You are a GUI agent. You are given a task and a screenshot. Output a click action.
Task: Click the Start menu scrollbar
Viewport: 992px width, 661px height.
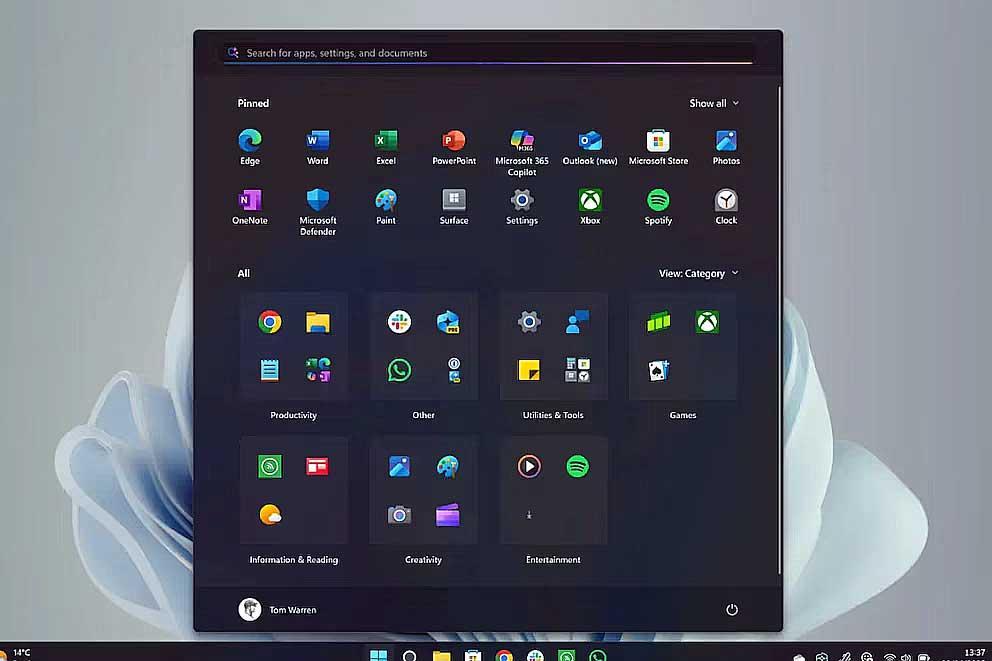(779, 330)
